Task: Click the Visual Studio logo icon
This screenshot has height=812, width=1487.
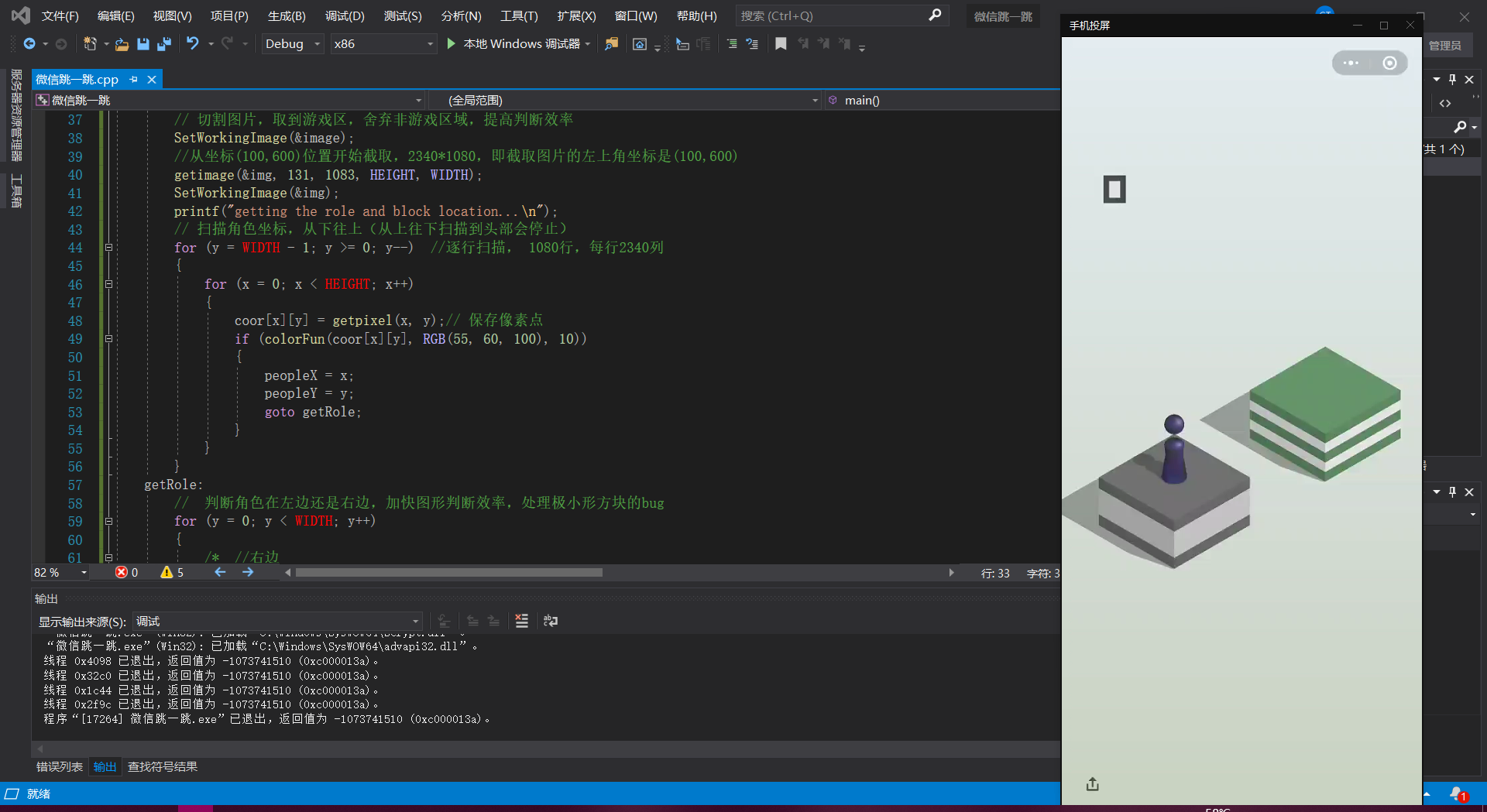Action: click(21, 15)
